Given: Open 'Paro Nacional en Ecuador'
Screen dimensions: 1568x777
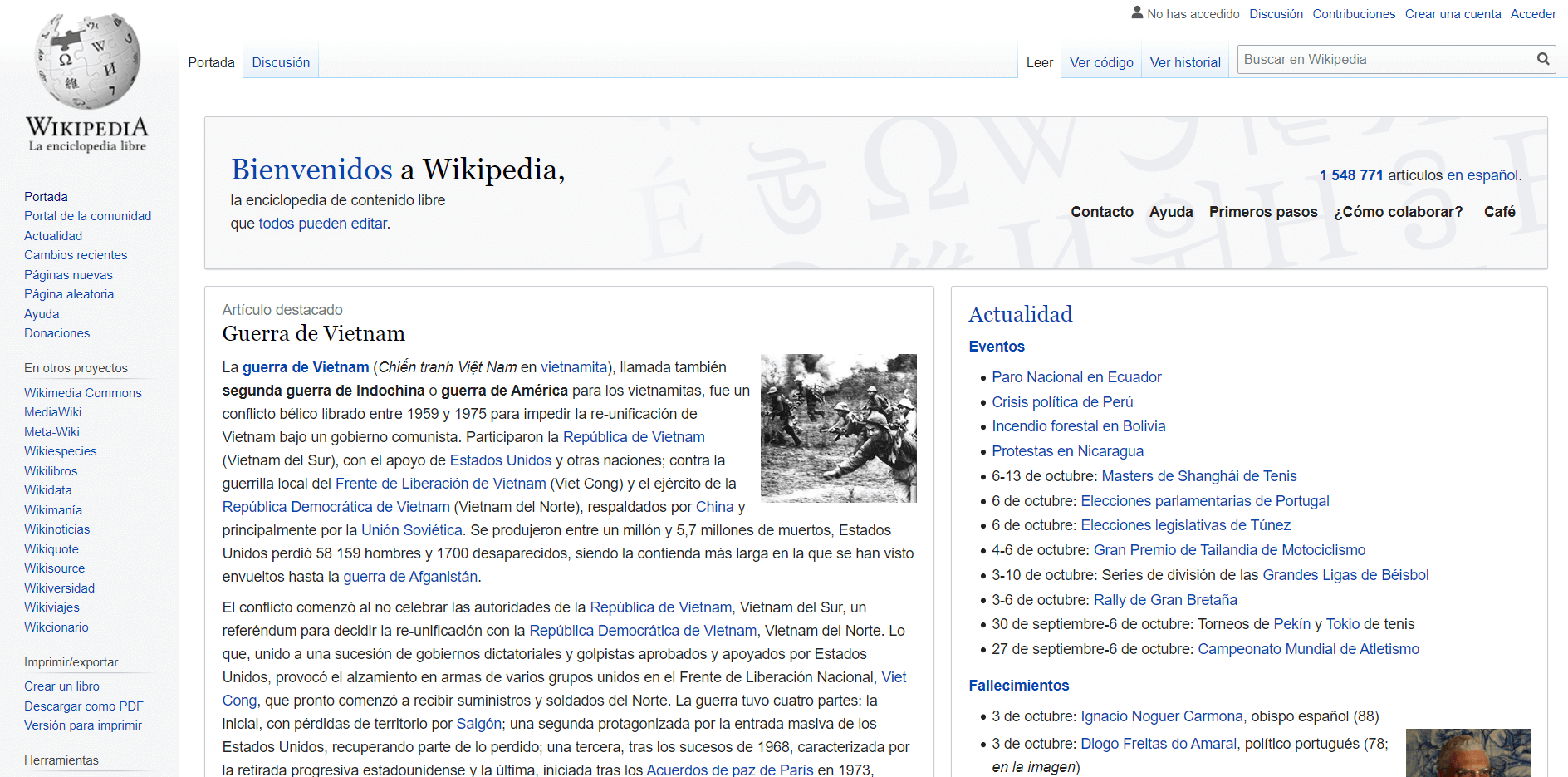Looking at the screenshot, I should point(1076,377).
